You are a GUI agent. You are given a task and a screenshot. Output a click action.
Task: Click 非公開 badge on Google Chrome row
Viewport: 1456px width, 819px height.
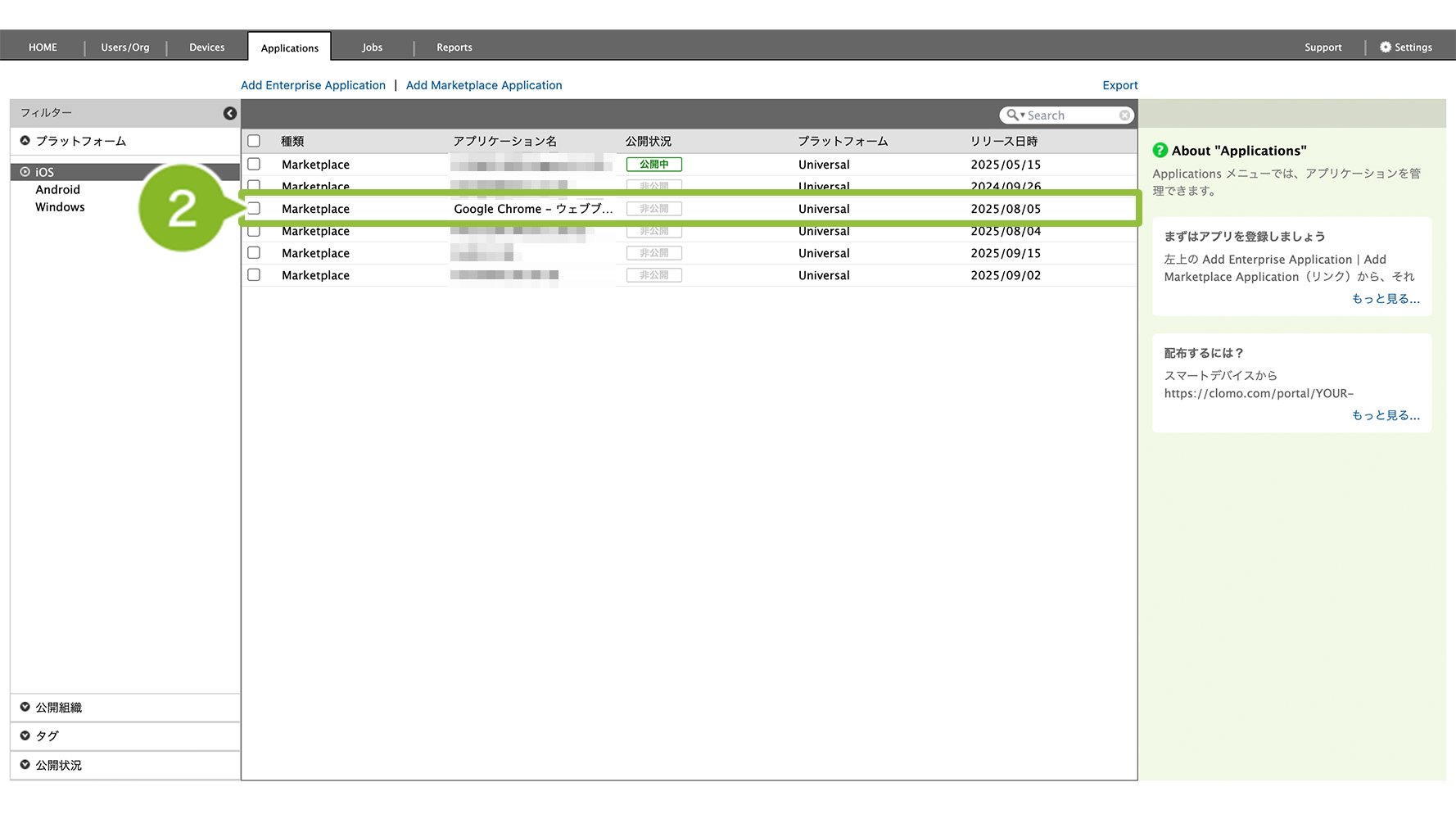[x=653, y=209]
